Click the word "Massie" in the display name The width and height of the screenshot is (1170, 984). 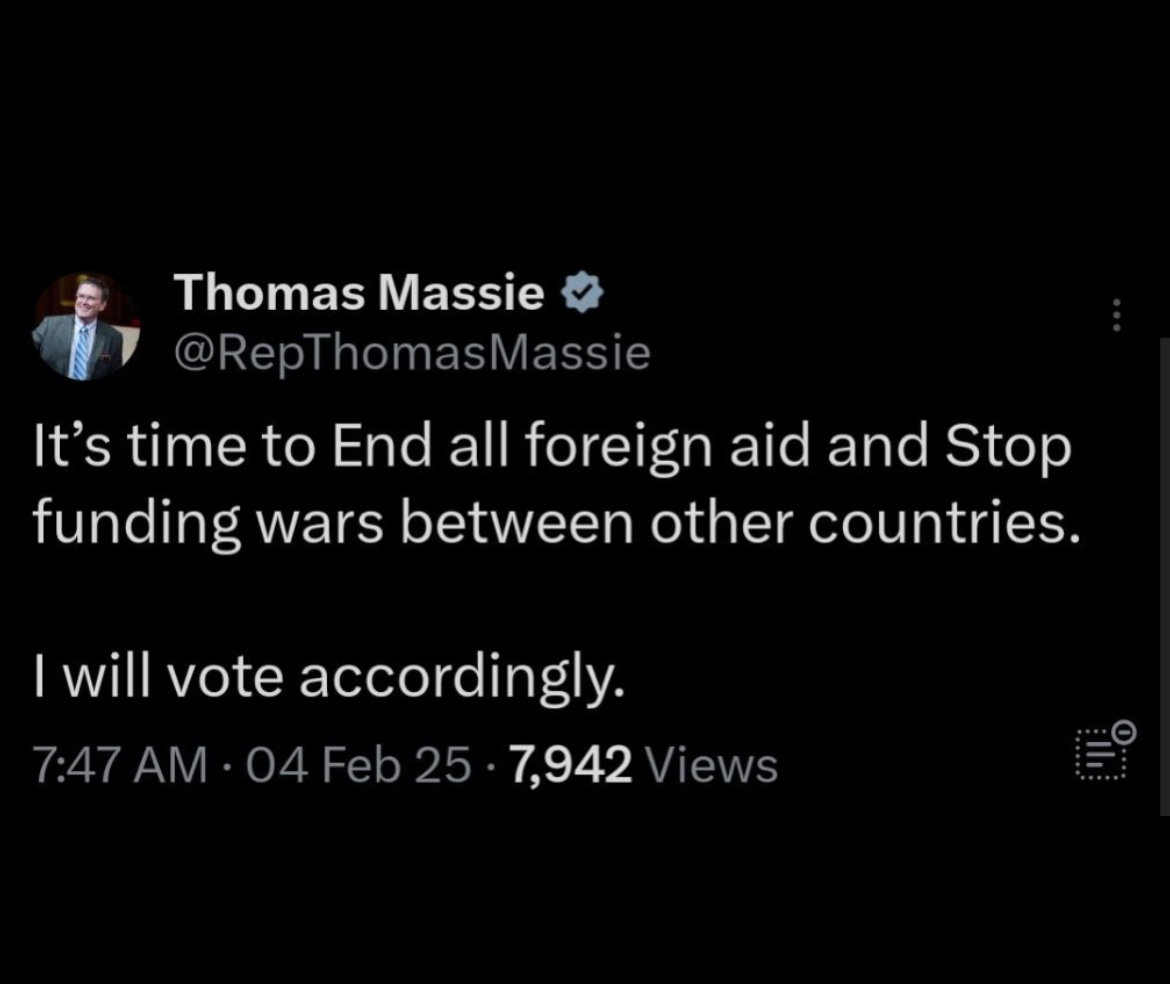coord(461,292)
